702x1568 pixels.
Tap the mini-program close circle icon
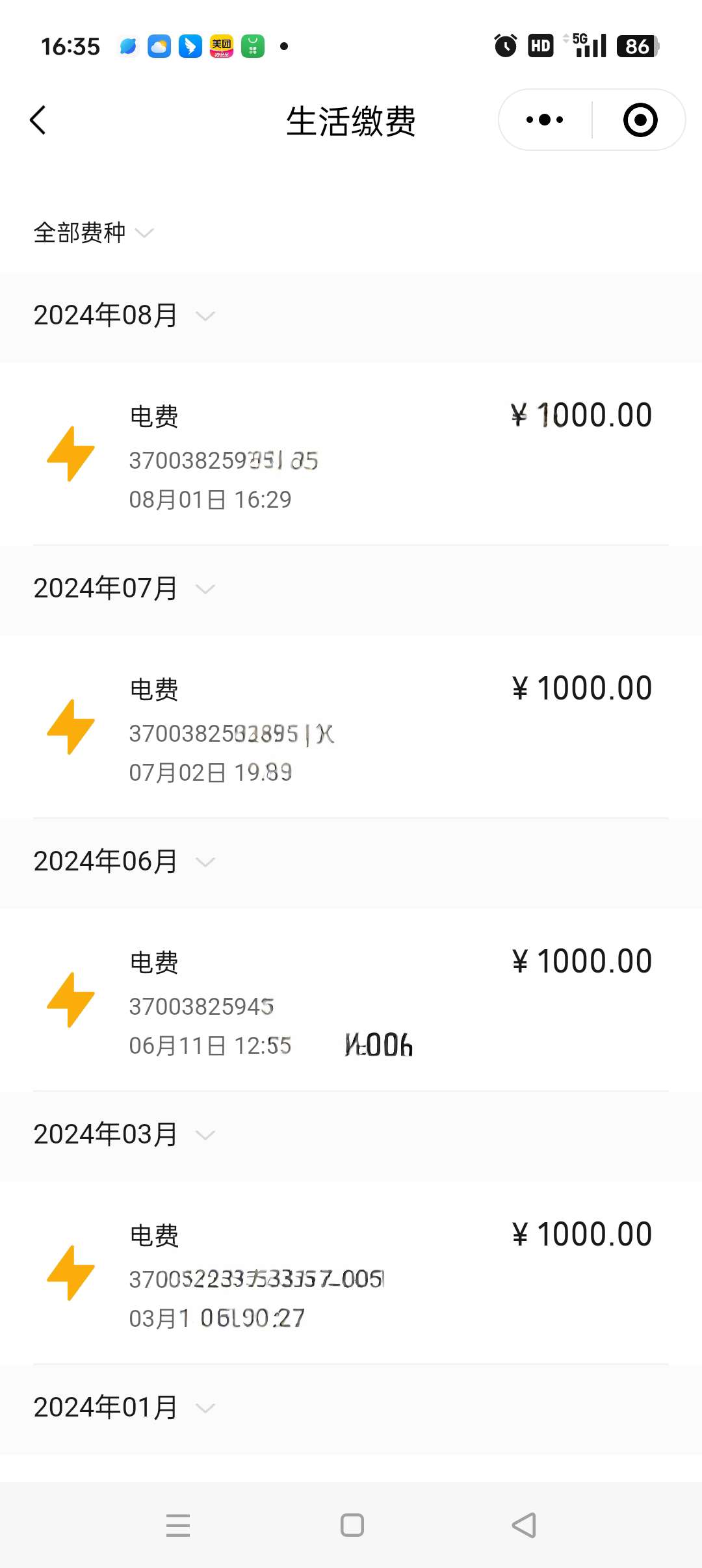(640, 120)
